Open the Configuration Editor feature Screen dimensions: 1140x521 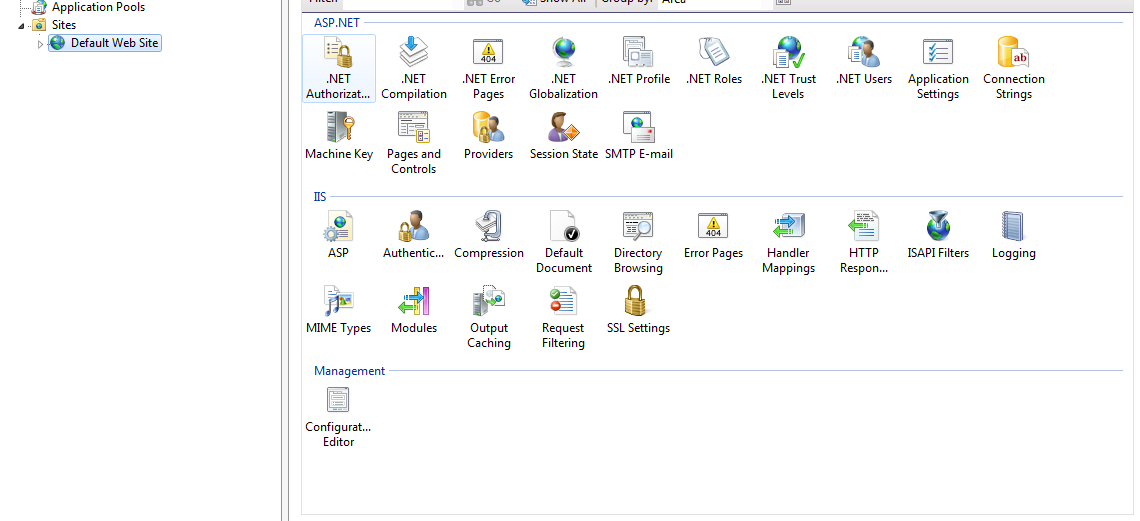tap(339, 416)
